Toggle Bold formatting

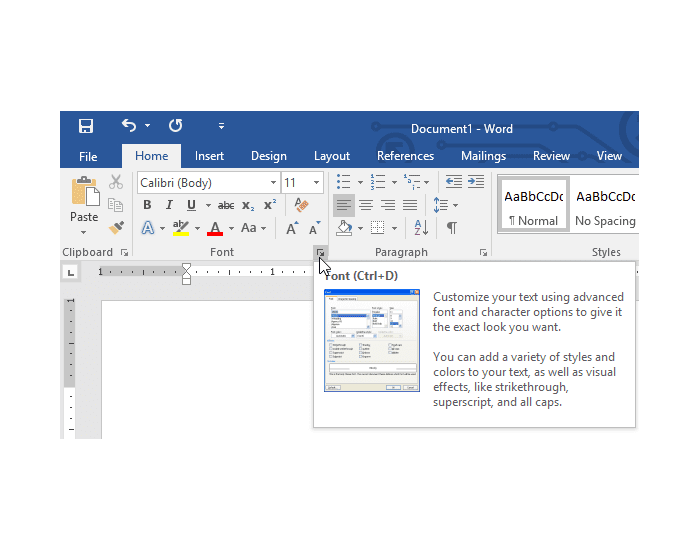point(147,205)
